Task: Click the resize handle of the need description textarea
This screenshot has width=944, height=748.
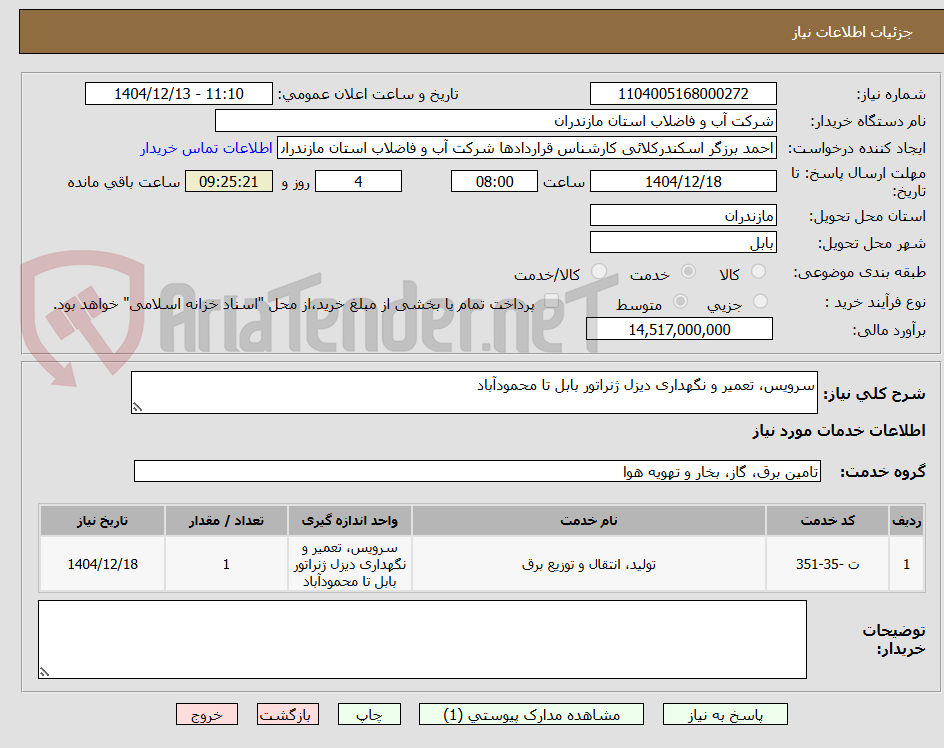Action: (137, 408)
